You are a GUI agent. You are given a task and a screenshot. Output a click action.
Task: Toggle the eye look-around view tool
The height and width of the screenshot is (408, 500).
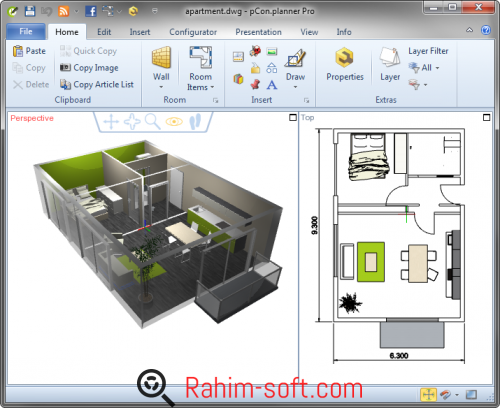(174, 122)
